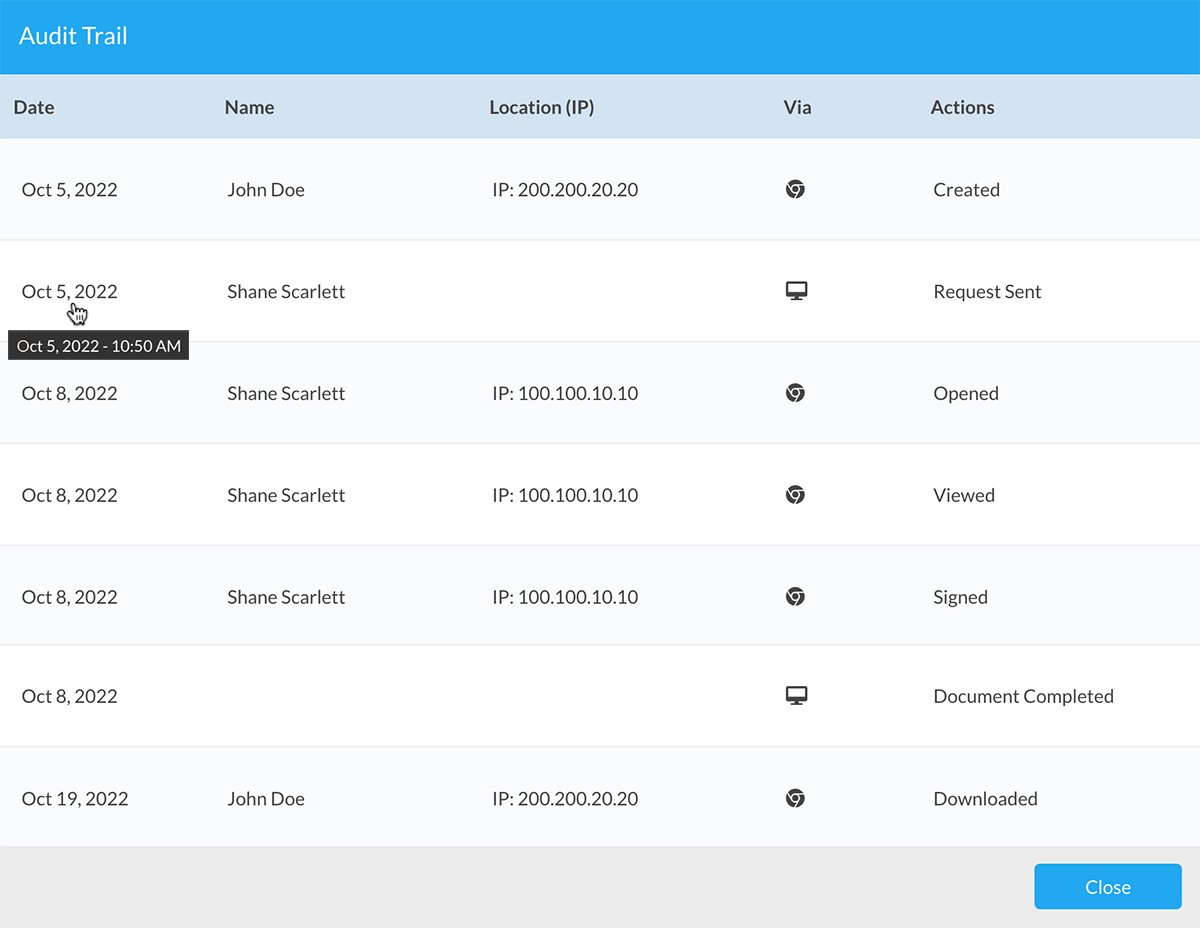This screenshot has height=928, width=1200.
Task: Click the Oct 5, 2022 - 10:50 AM tooltip
Action: point(99,346)
